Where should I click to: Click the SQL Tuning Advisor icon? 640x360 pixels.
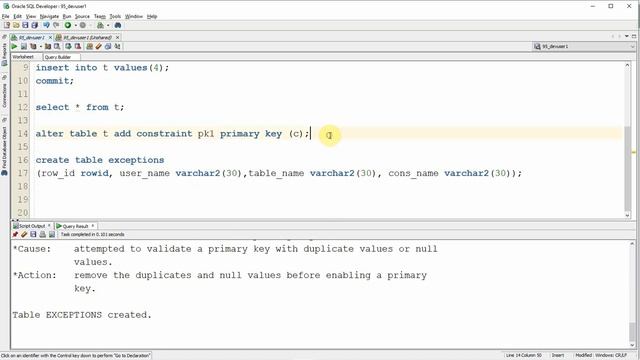point(57,47)
